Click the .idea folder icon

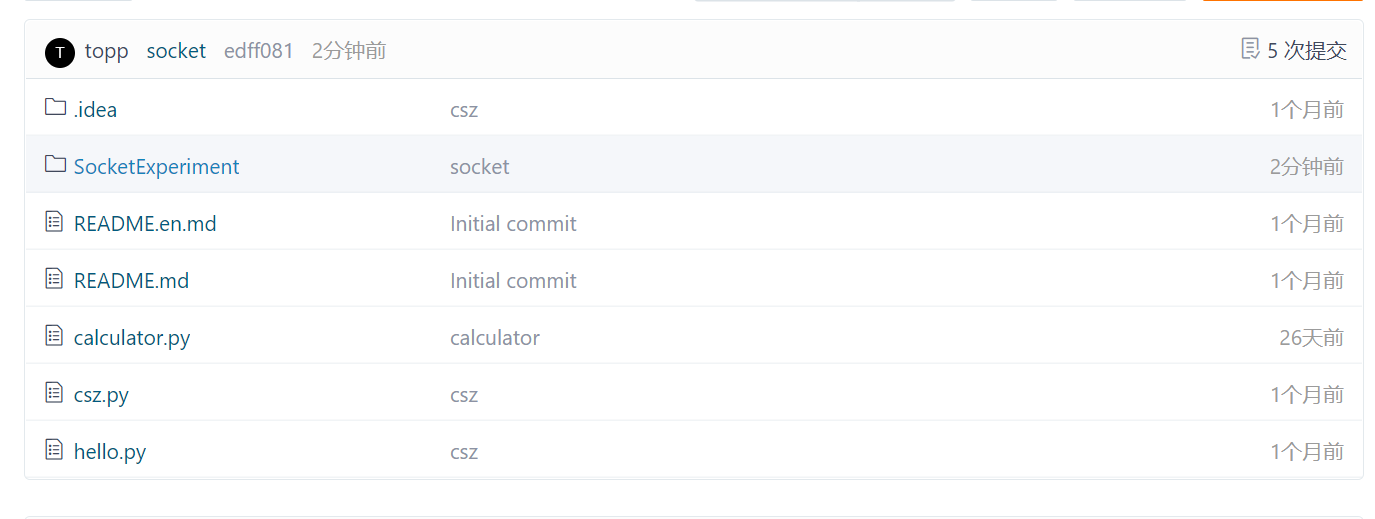[55, 108]
